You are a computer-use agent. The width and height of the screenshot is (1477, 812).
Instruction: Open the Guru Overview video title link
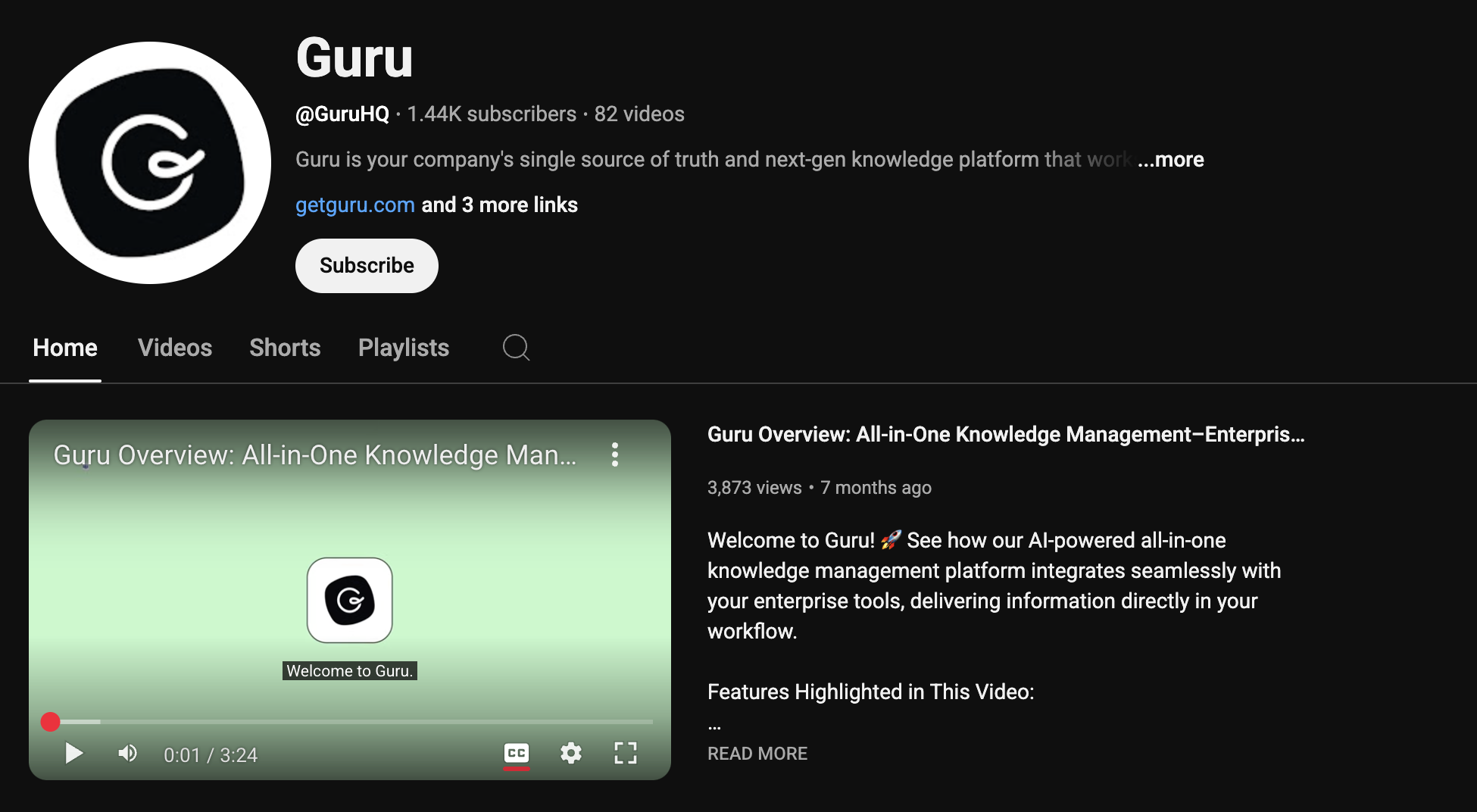pyautogui.click(x=1006, y=435)
